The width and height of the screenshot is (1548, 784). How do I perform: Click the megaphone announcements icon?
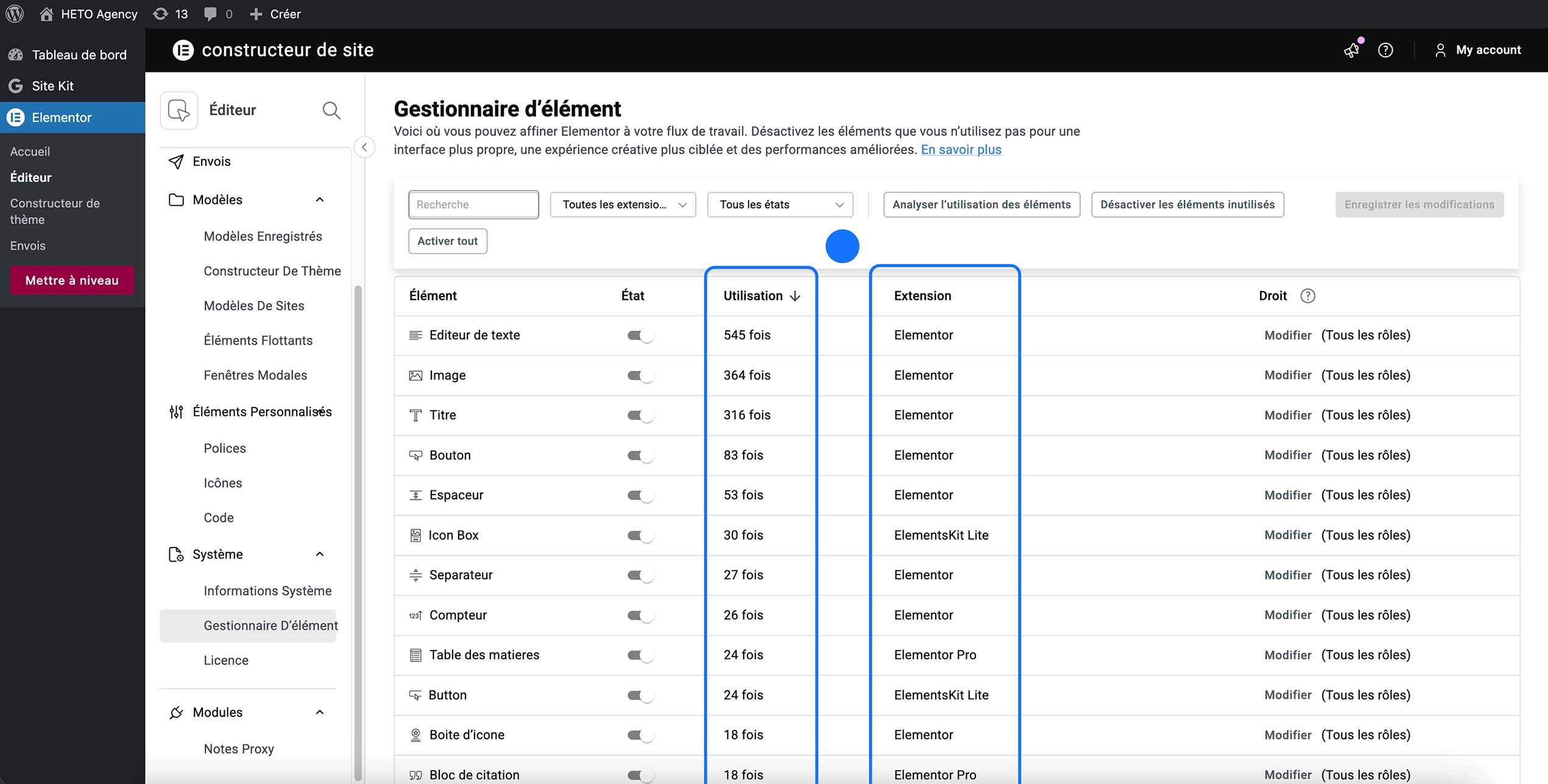1351,51
